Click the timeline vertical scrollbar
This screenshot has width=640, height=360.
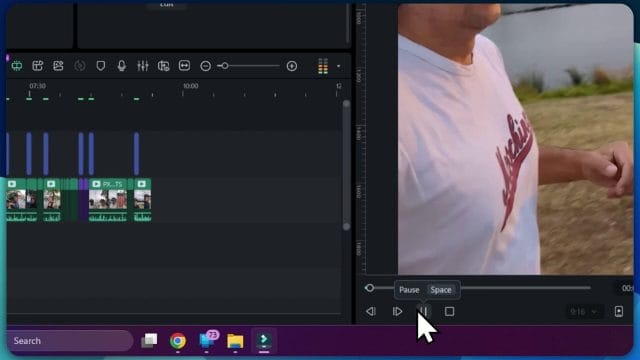click(x=346, y=165)
